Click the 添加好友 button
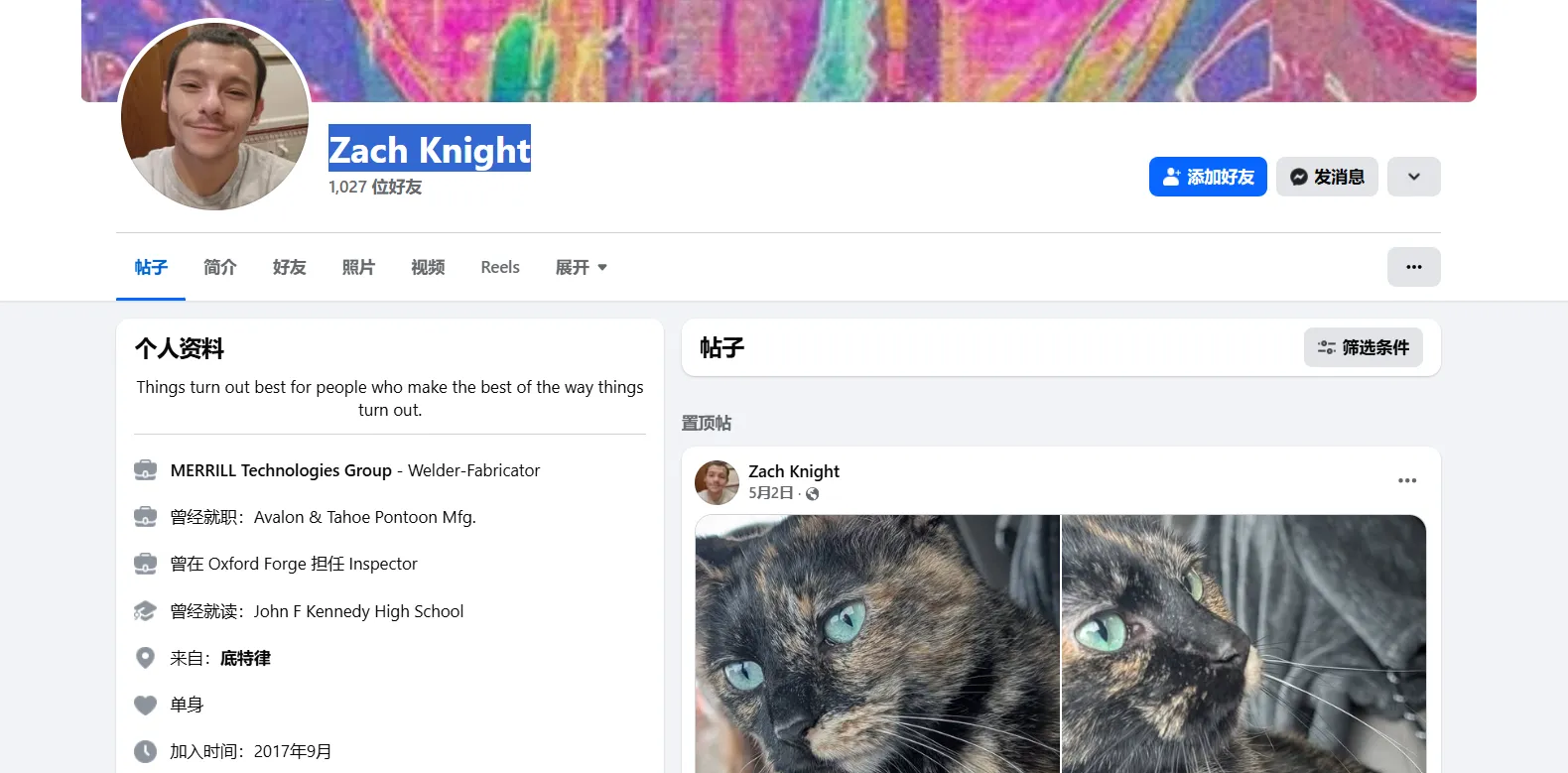This screenshot has width=1568, height=773. tap(1208, 177)
